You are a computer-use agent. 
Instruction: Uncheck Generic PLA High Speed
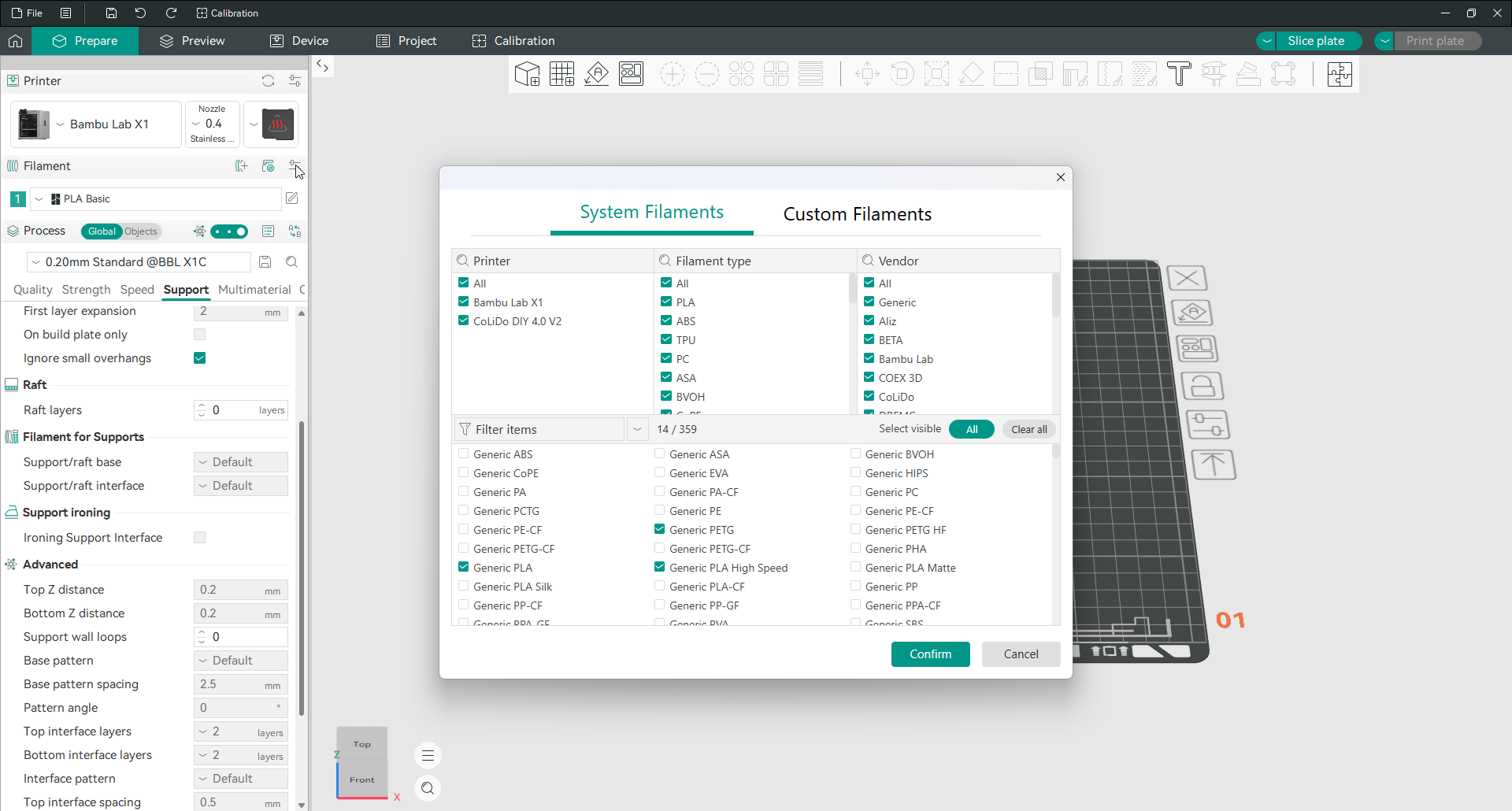[659, 568]
